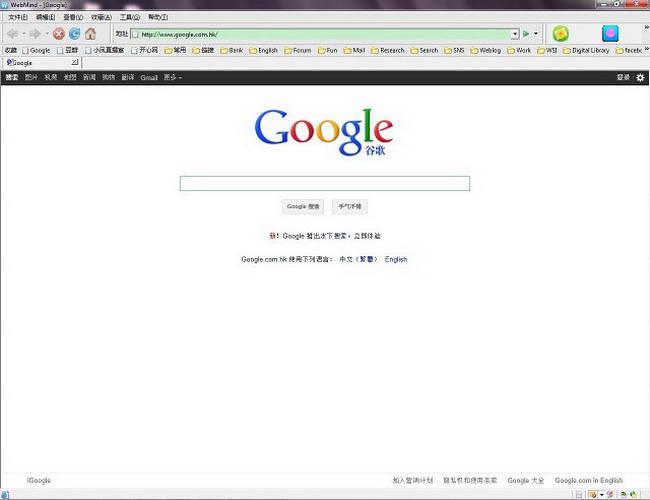This screenshot has width=650, height=500.
Task: Open the blue square pink-dot toolbar icon
Action: point(610,34)
